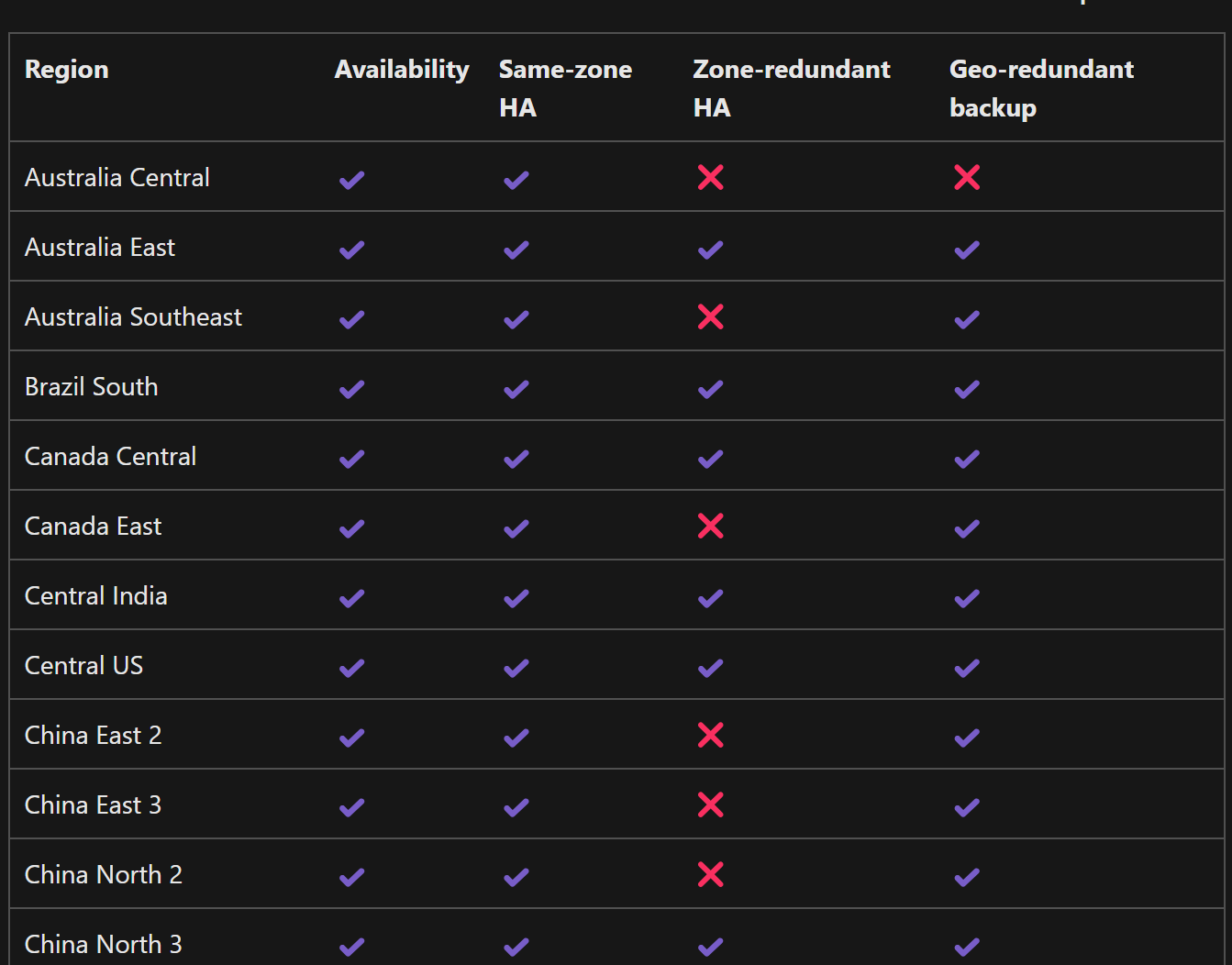
Task: Click the Zone-redundant HA cross for Australia Southeast
Action: (x=710, y=316)
